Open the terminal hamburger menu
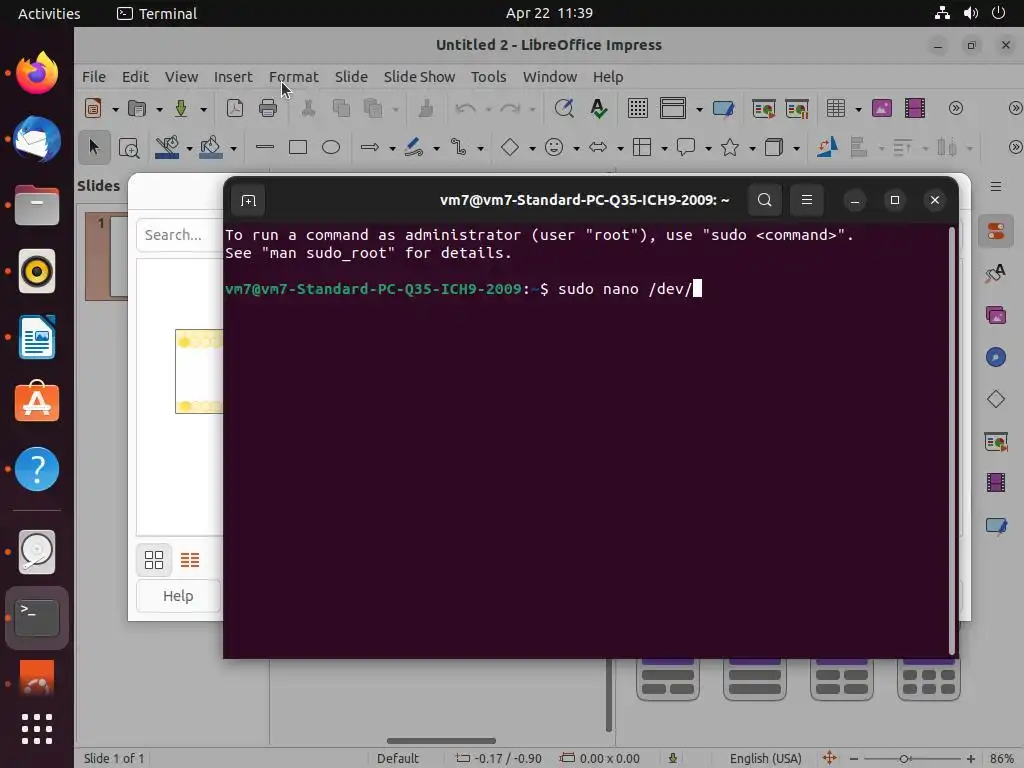This screenshot has height=768, width=1024. [x=807, y=200]
